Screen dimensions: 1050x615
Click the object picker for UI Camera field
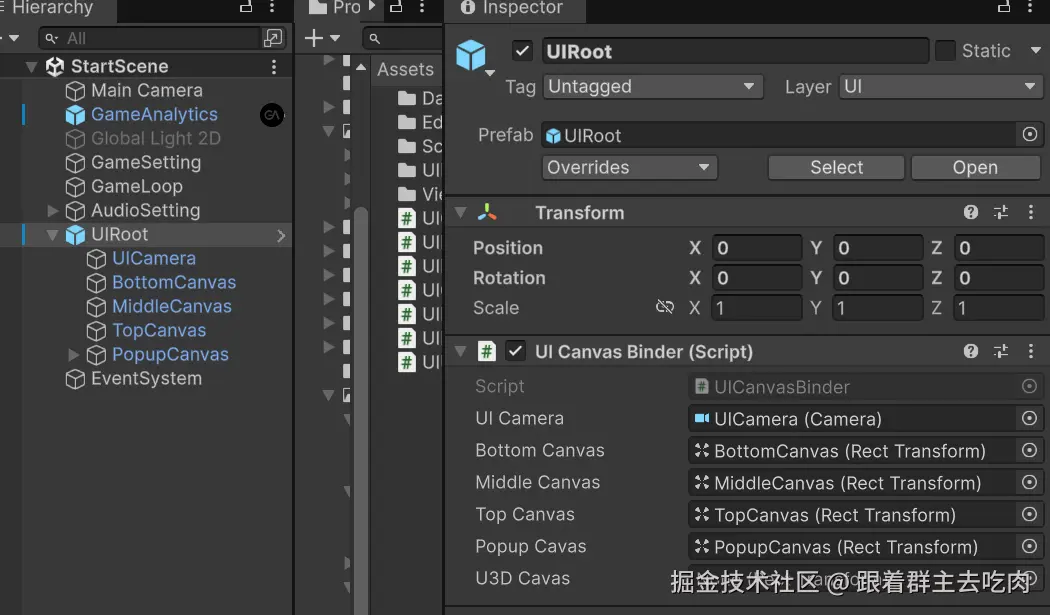[x=1029, y=419]
